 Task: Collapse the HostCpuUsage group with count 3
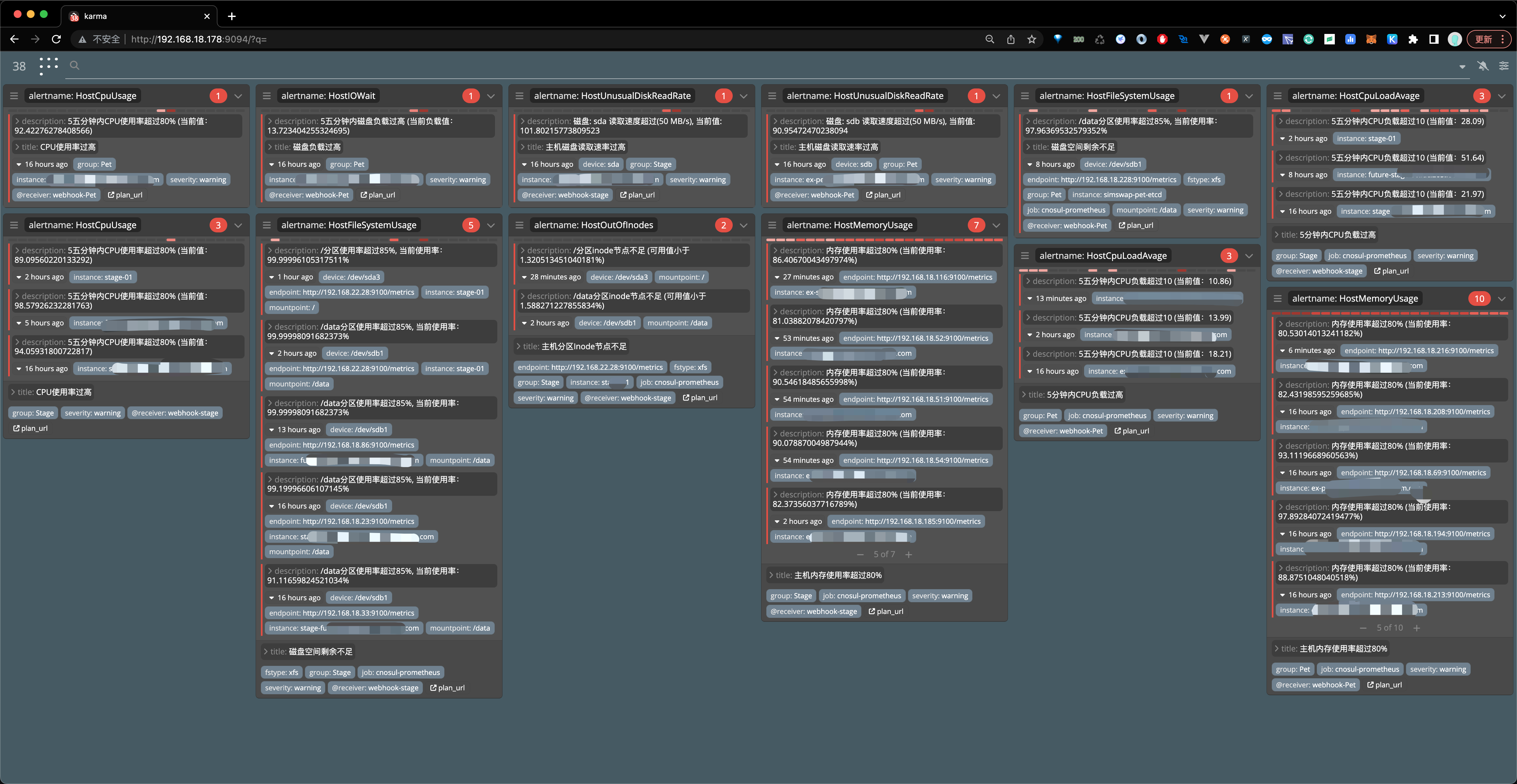pyautogui.click(x=238, y=225)
